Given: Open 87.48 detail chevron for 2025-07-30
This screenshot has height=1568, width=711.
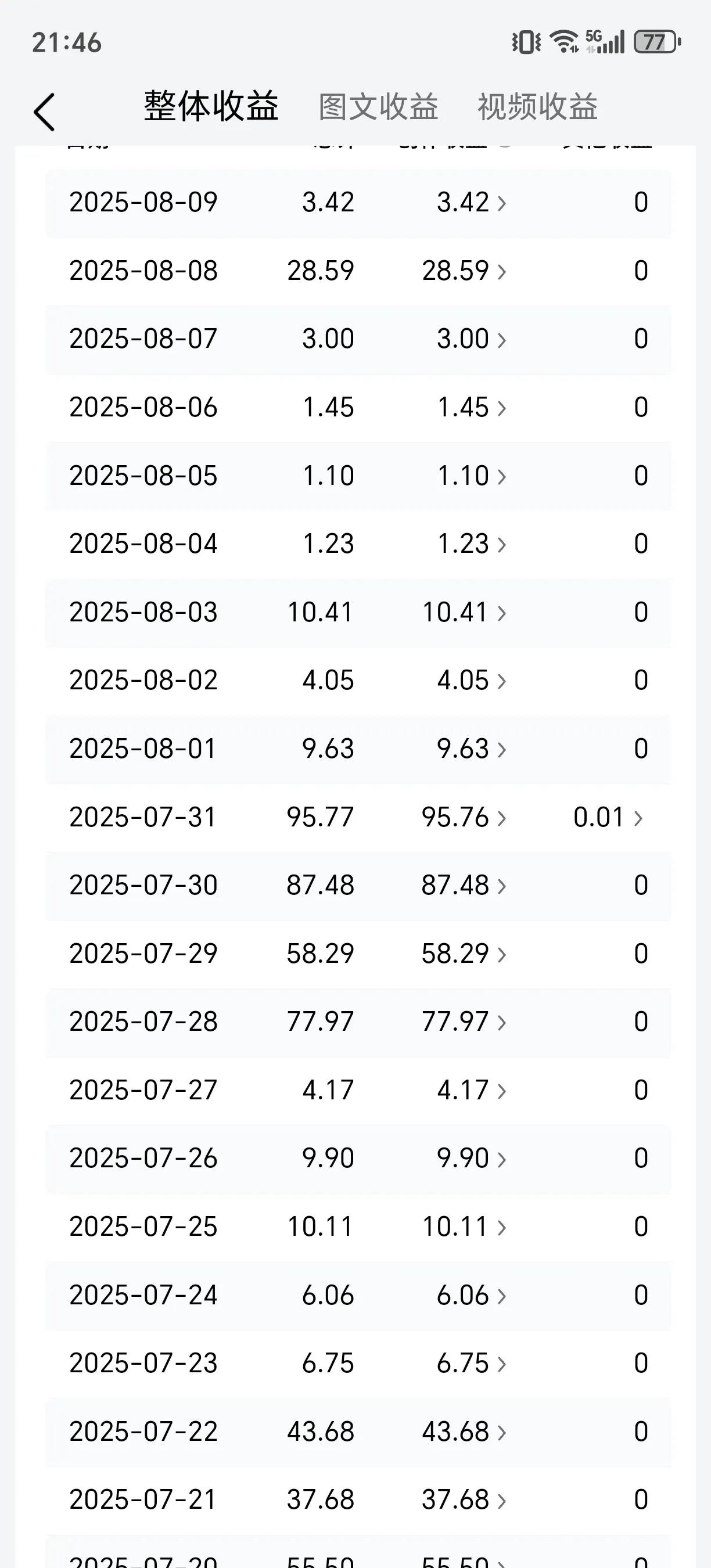Looking at the screenshot, I should 465,885.
